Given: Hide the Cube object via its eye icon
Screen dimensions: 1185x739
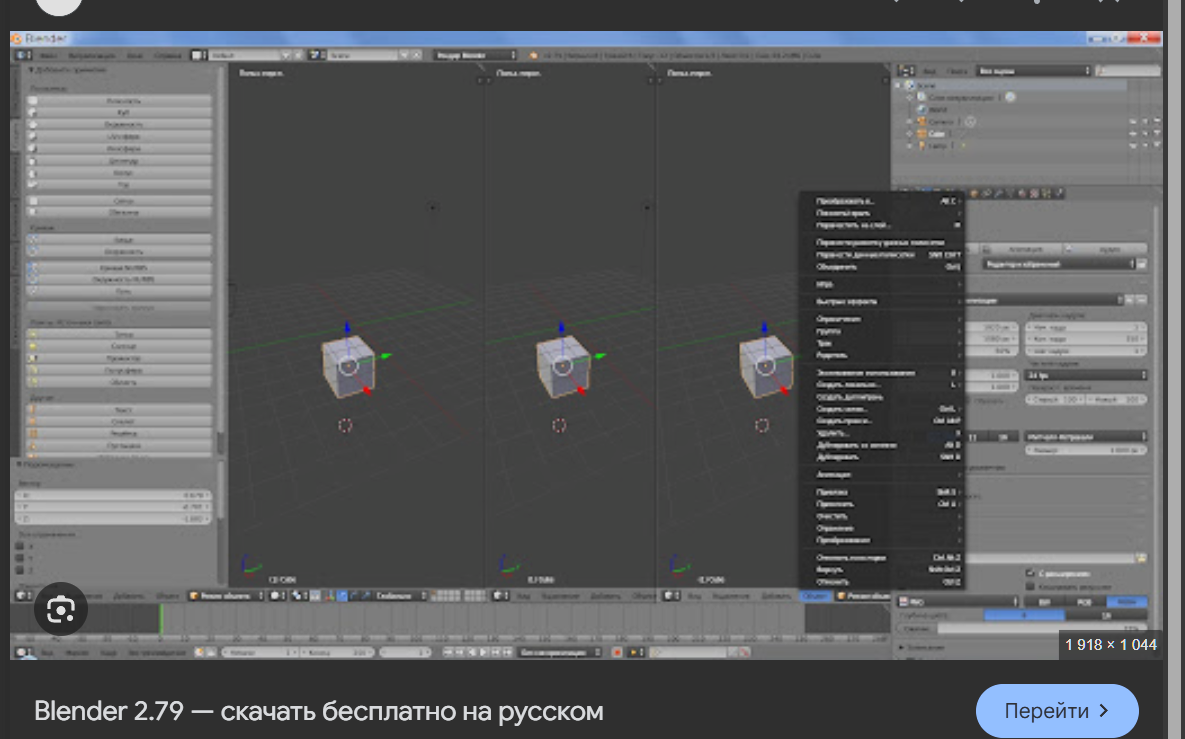Looking at the screenshot, I should 1133,134.
